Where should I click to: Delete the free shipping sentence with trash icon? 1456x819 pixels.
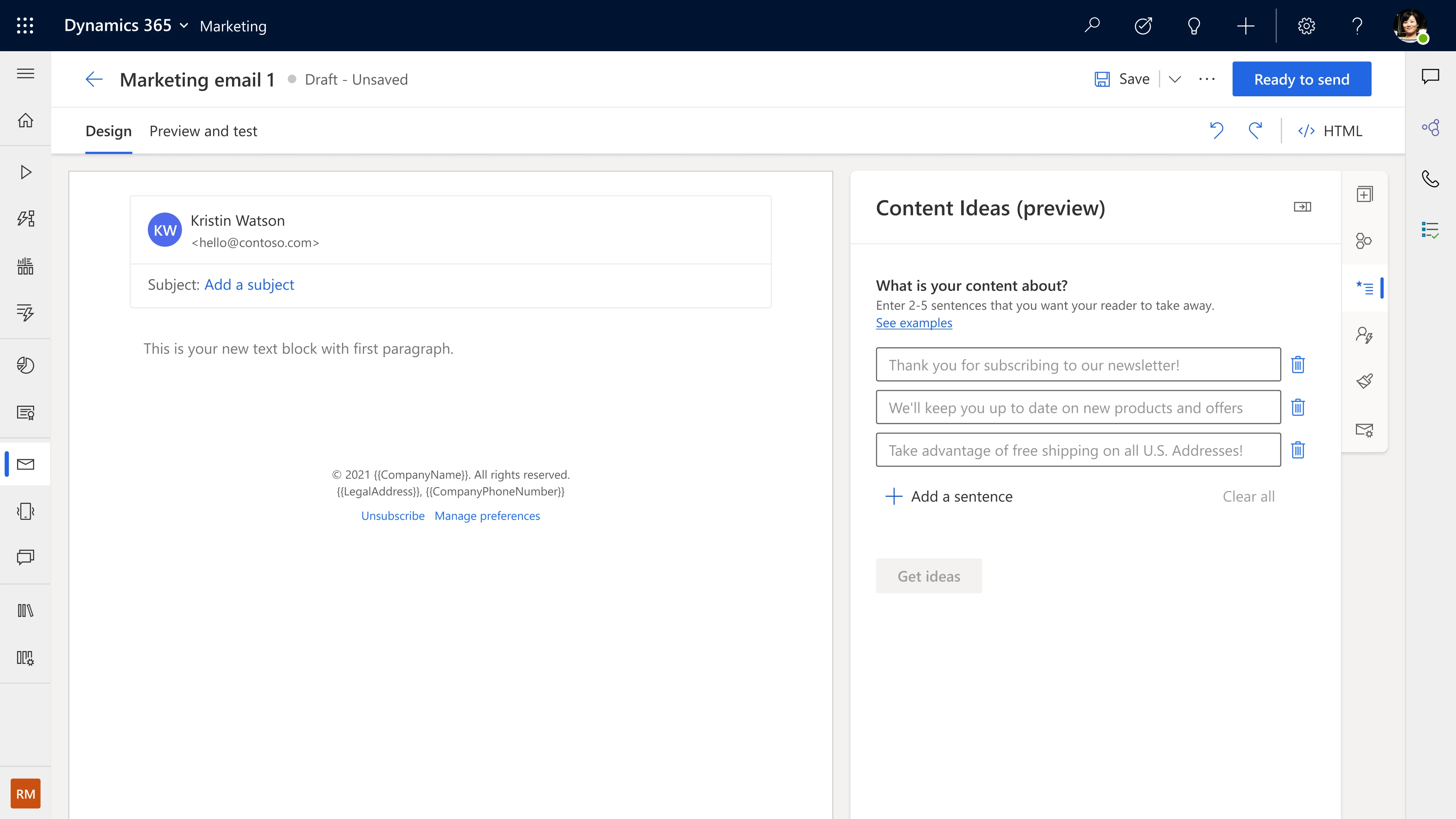(x=1298, y=450)
